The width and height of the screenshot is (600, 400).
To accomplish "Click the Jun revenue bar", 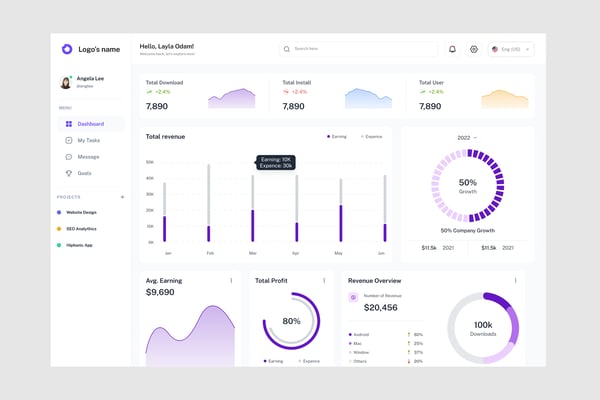I will 385,208.
